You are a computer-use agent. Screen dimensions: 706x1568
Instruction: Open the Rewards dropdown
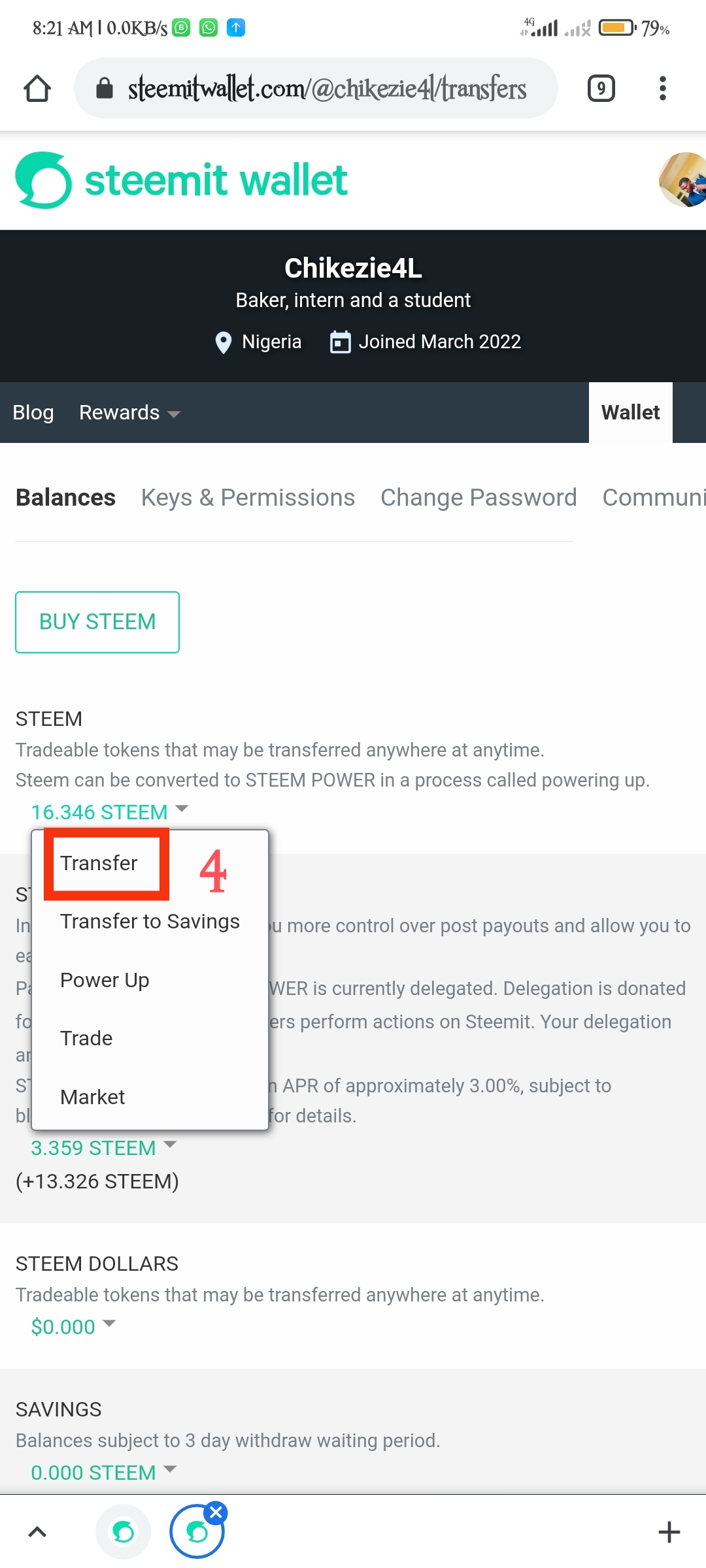[x=129, y=413]
